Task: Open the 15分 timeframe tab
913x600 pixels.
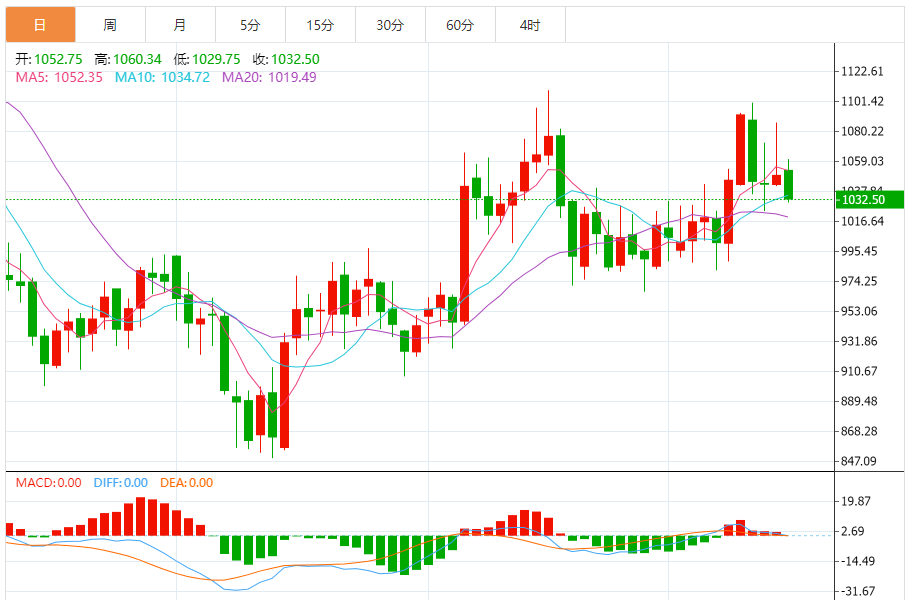Action: pyautogui.click(x=320, y=25)
